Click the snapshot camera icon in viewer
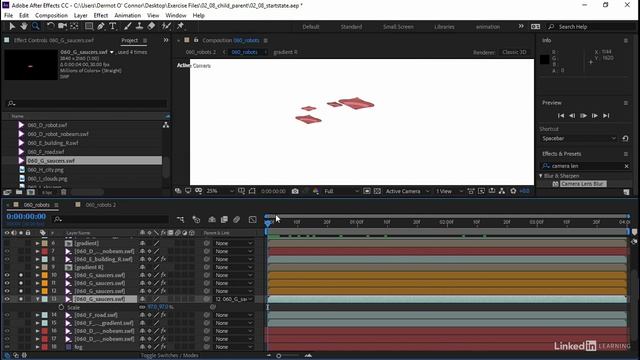Image resolution: width=640 pixels, height=360 pixels. 295,191
